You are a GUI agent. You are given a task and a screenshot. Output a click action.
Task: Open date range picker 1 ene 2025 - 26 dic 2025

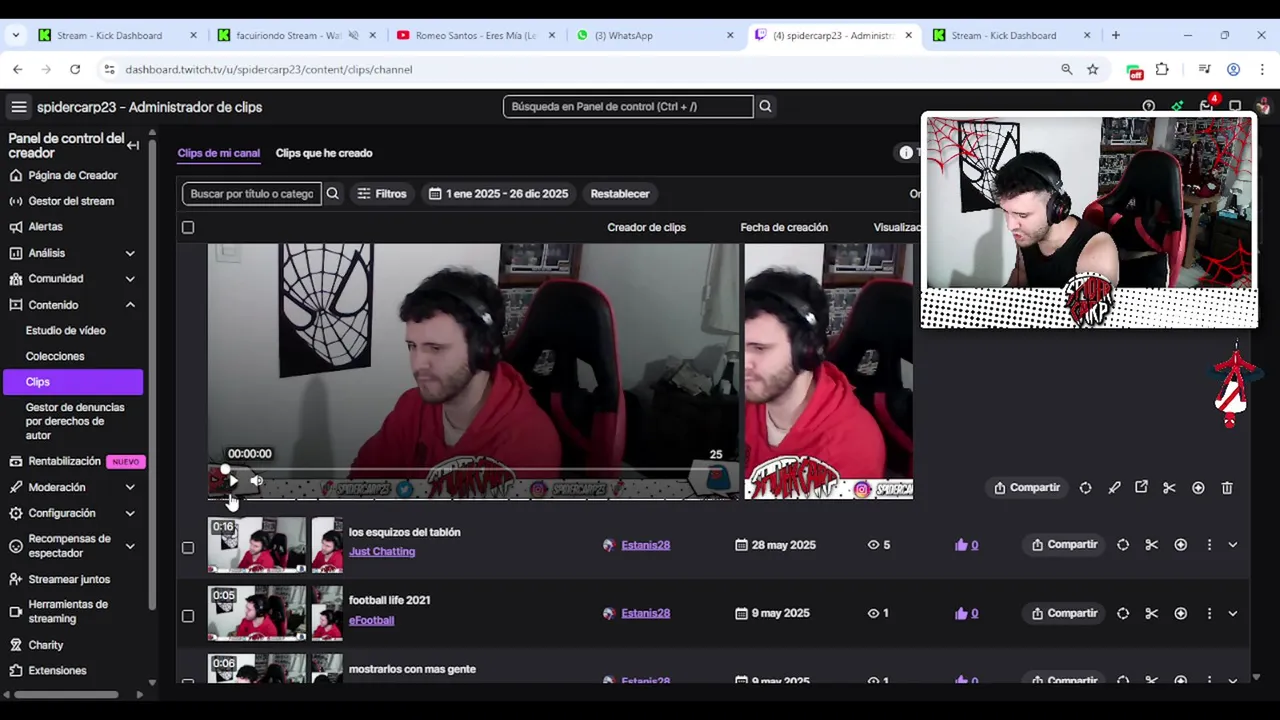click(498, 194)
